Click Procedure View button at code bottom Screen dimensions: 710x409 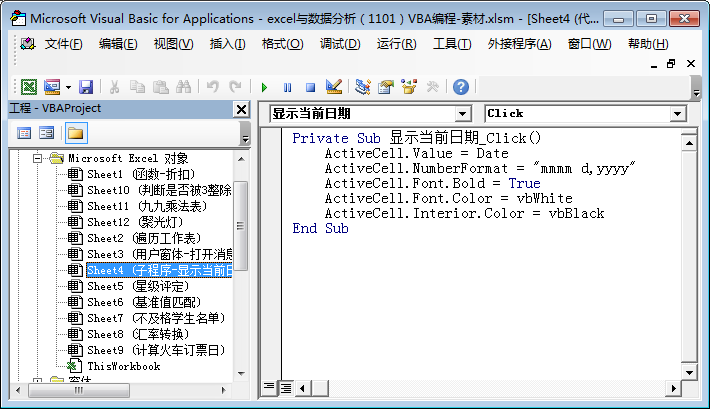[x=269, y=388]
